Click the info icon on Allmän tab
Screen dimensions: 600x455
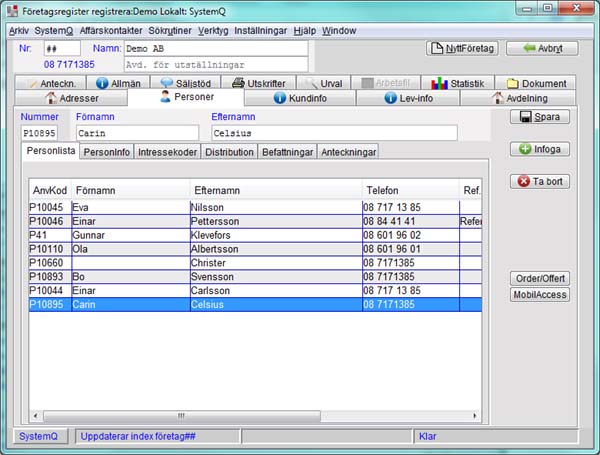pyautogui.click(x=102, y=84)
